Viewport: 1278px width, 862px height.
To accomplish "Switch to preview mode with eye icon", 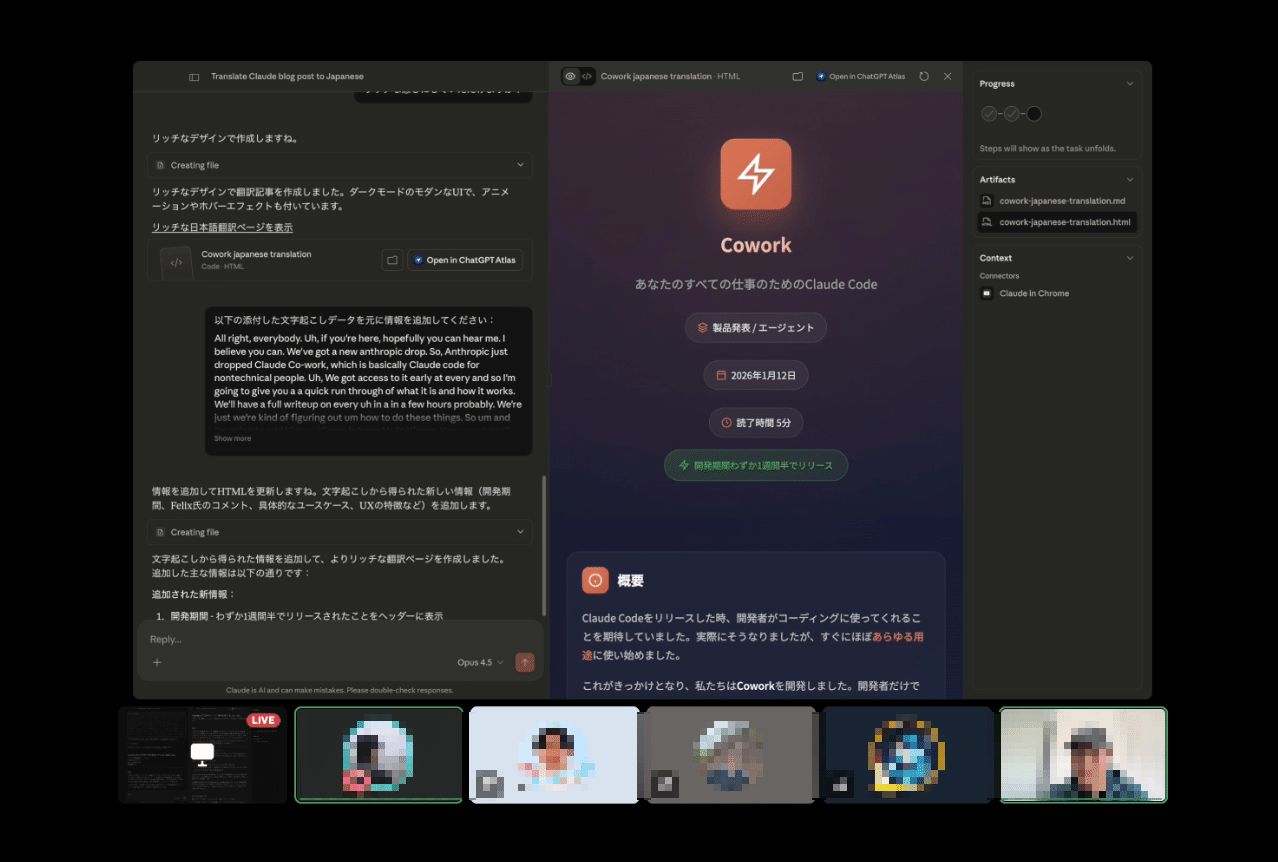I will (x=570, y=76).
